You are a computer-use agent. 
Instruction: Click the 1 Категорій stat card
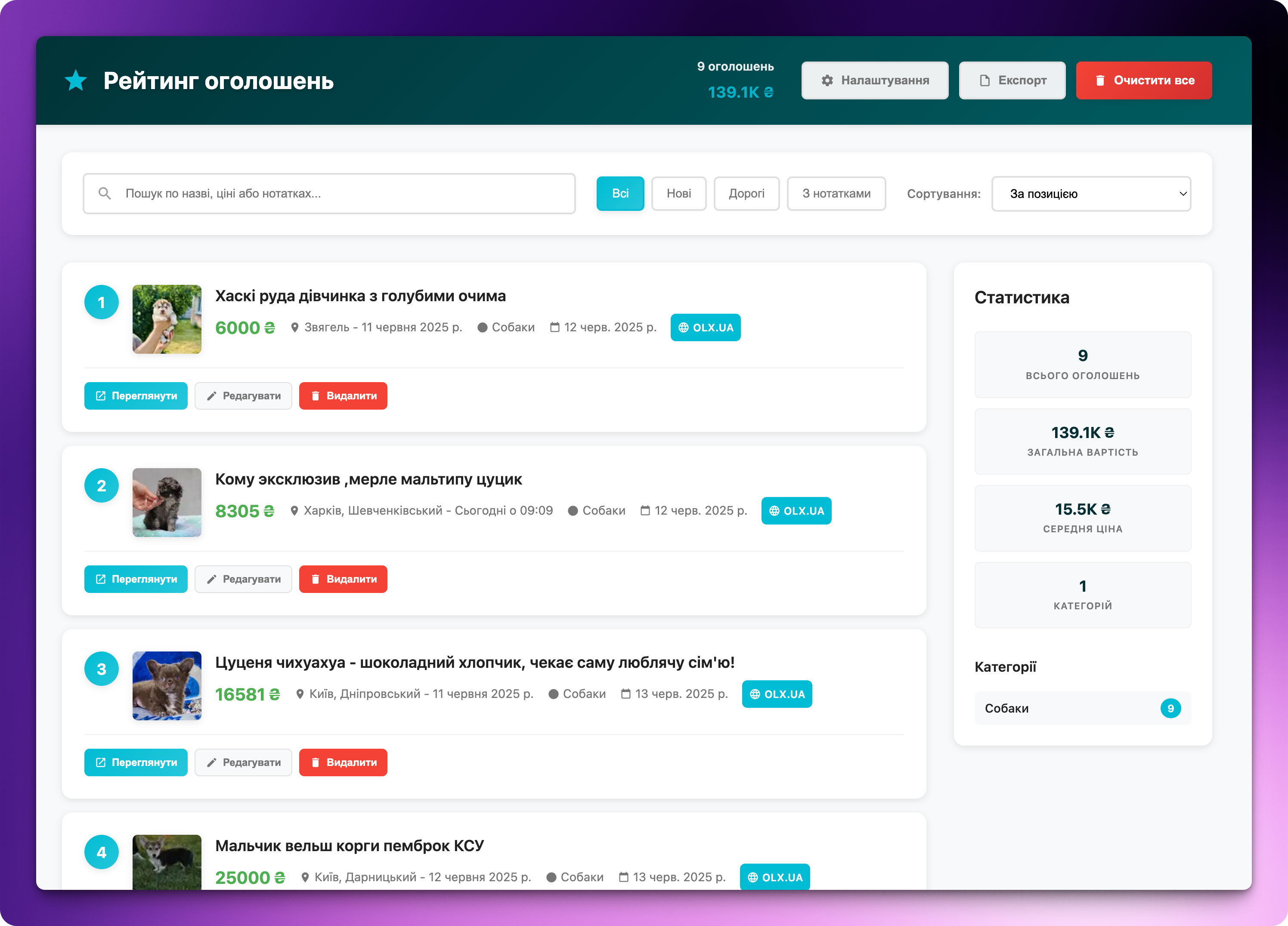click(1082, 595)
